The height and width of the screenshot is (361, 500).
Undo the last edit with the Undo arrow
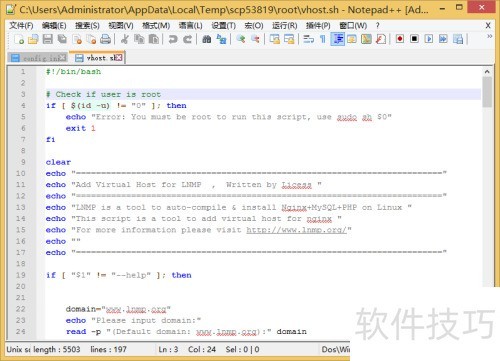pos(173,39)
